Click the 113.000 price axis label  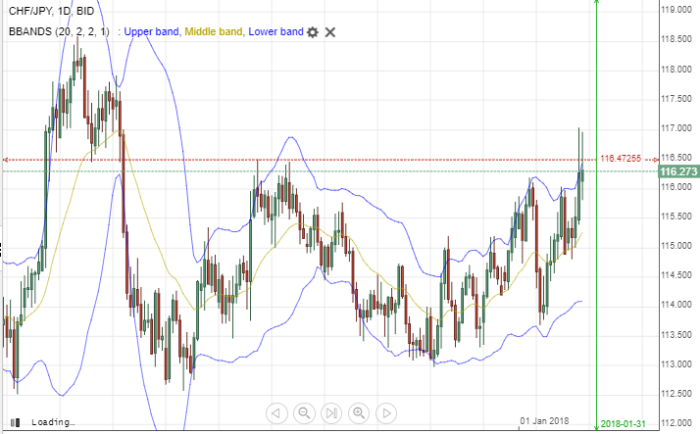click(676, 364)
